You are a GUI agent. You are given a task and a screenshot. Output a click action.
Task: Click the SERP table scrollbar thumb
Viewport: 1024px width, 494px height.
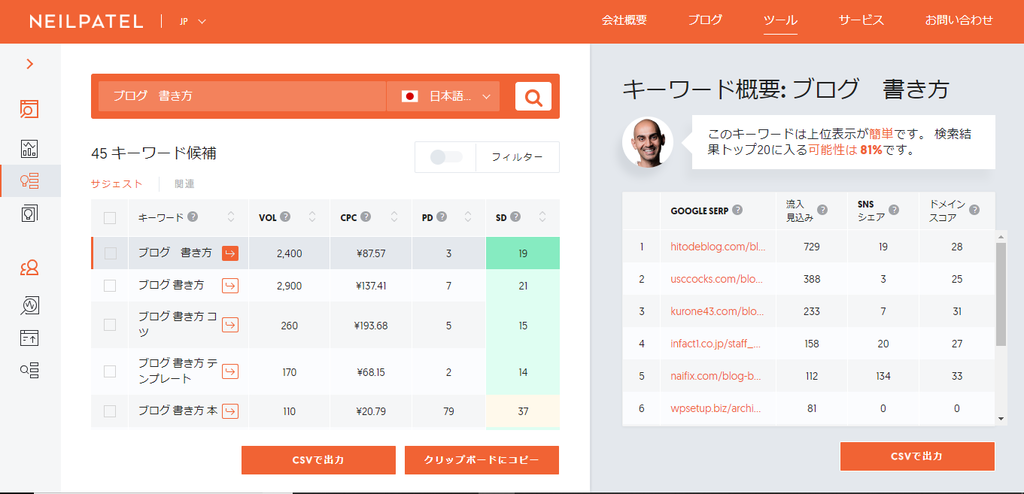click(1001, 294)
